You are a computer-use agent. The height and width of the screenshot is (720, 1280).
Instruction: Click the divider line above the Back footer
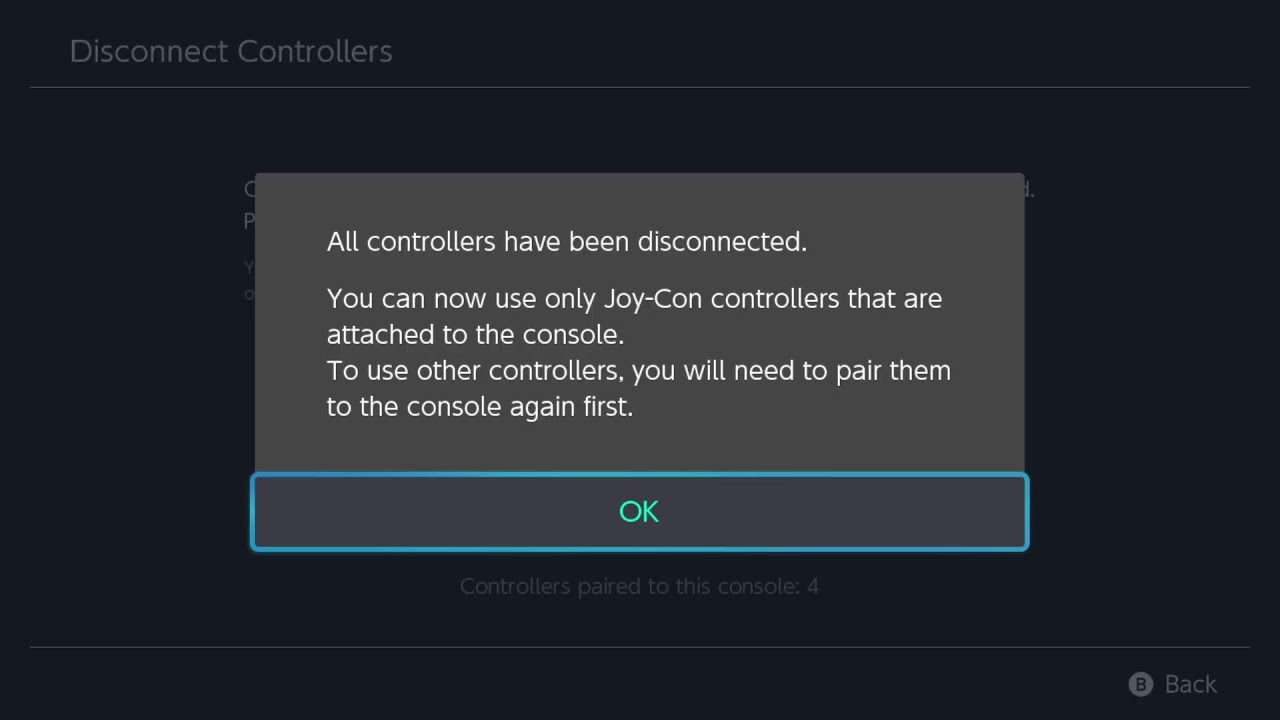coord(640,647)
